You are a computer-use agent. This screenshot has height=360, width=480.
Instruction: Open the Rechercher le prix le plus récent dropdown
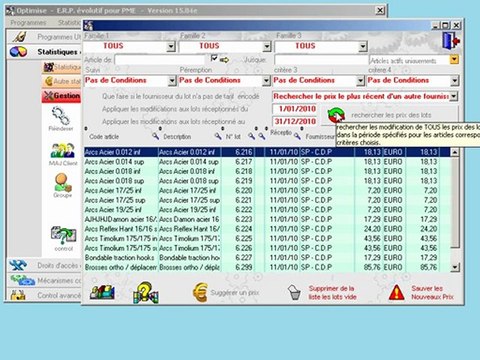454,96
